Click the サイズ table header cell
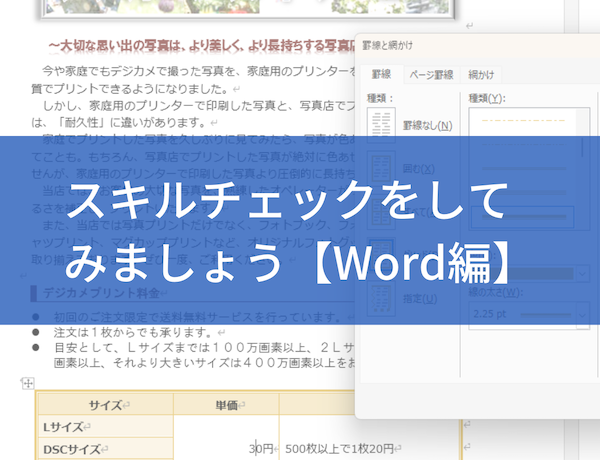The height and width of the screenshot is (460, 600). [106, 404]
